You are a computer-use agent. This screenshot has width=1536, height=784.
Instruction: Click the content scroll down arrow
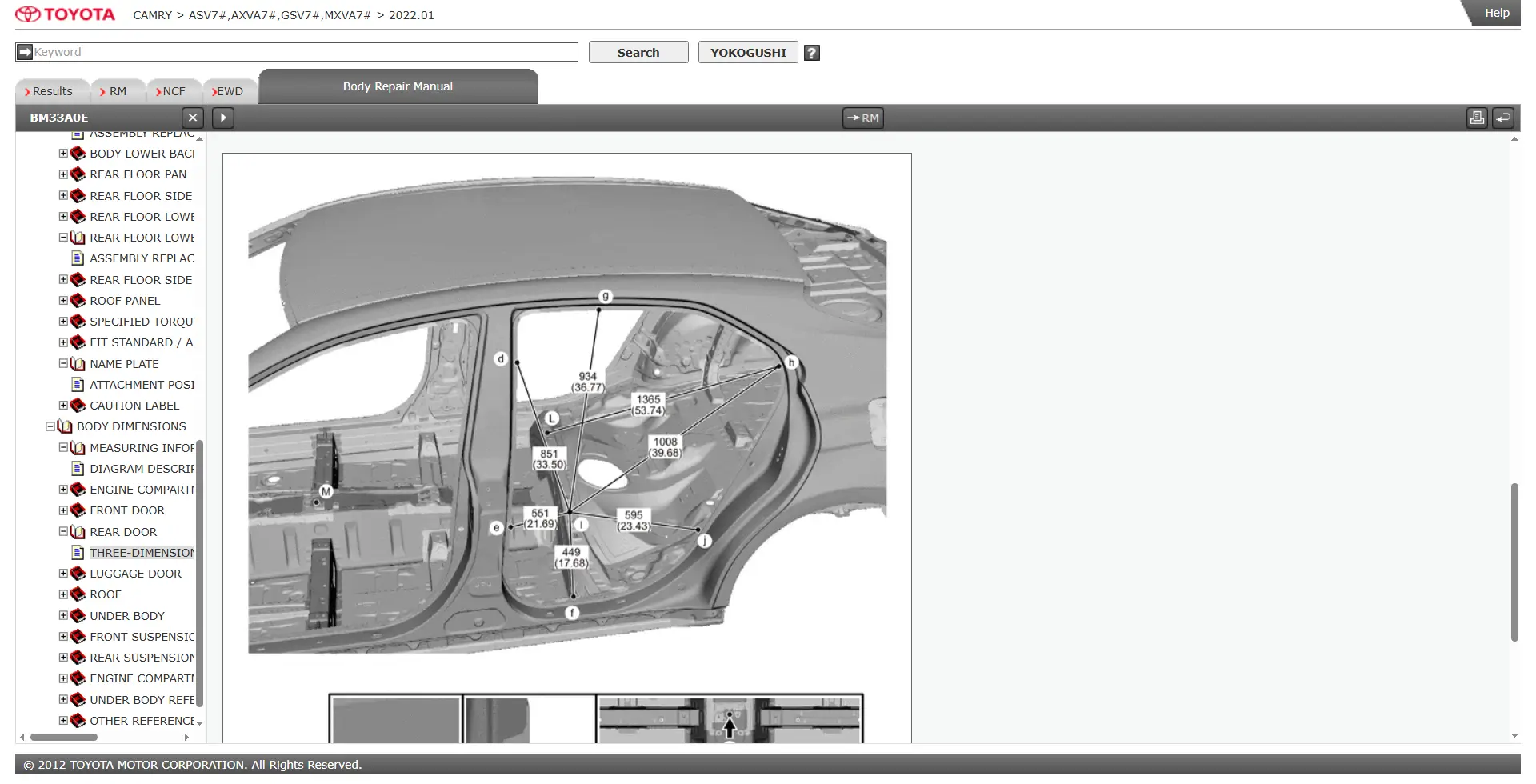1514,736
